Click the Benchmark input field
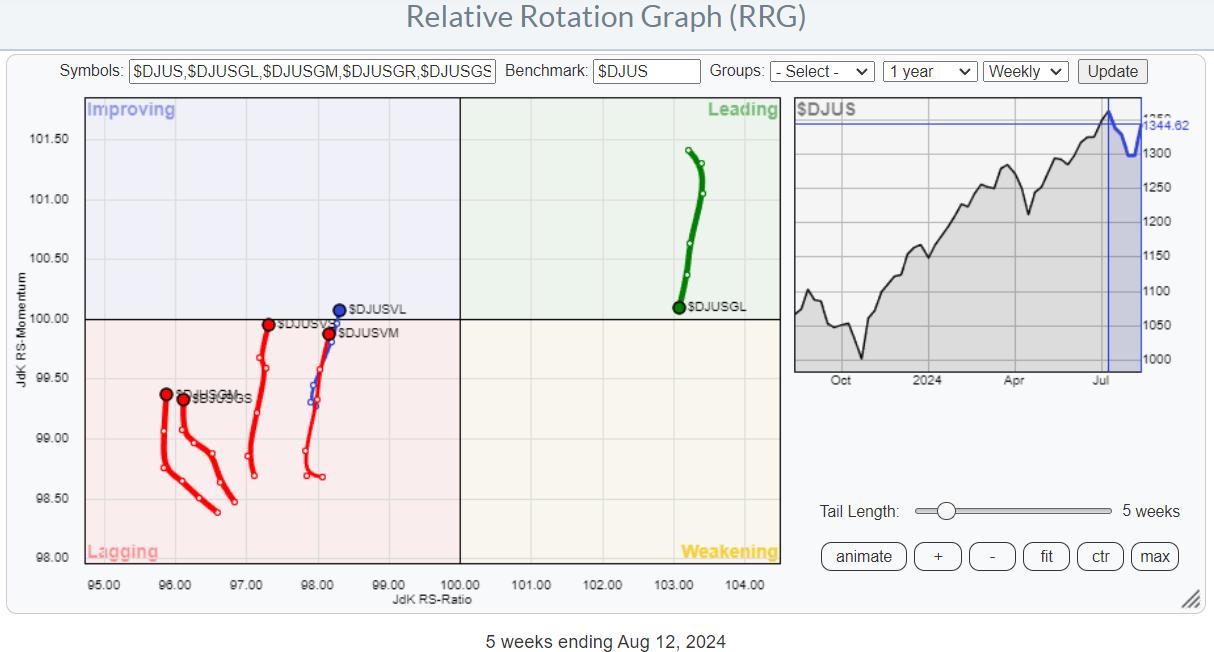Image resolution: width=1214 pixels, height=652 pixels. tap(646, 72)
